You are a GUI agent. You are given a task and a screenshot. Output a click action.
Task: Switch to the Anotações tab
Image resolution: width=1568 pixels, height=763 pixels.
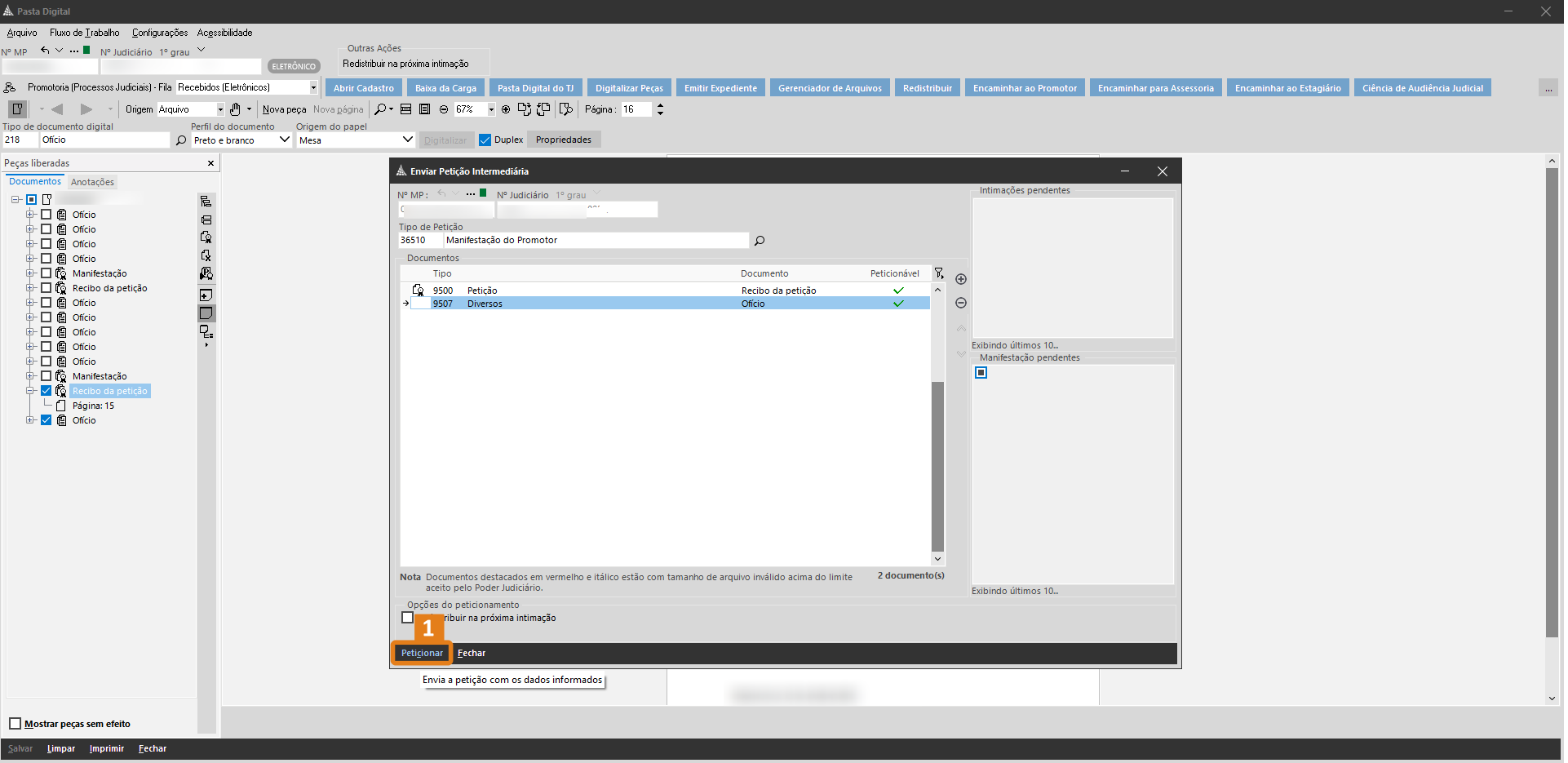pos(92,182)
